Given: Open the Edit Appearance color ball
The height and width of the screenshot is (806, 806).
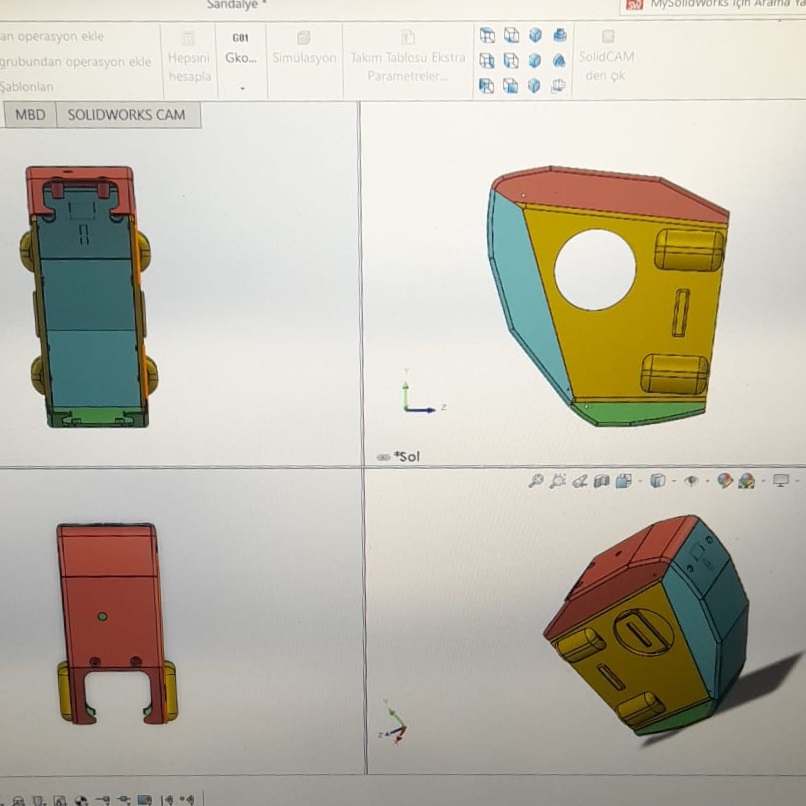Looking at the screenshot, I should click(x=725, y=481).
